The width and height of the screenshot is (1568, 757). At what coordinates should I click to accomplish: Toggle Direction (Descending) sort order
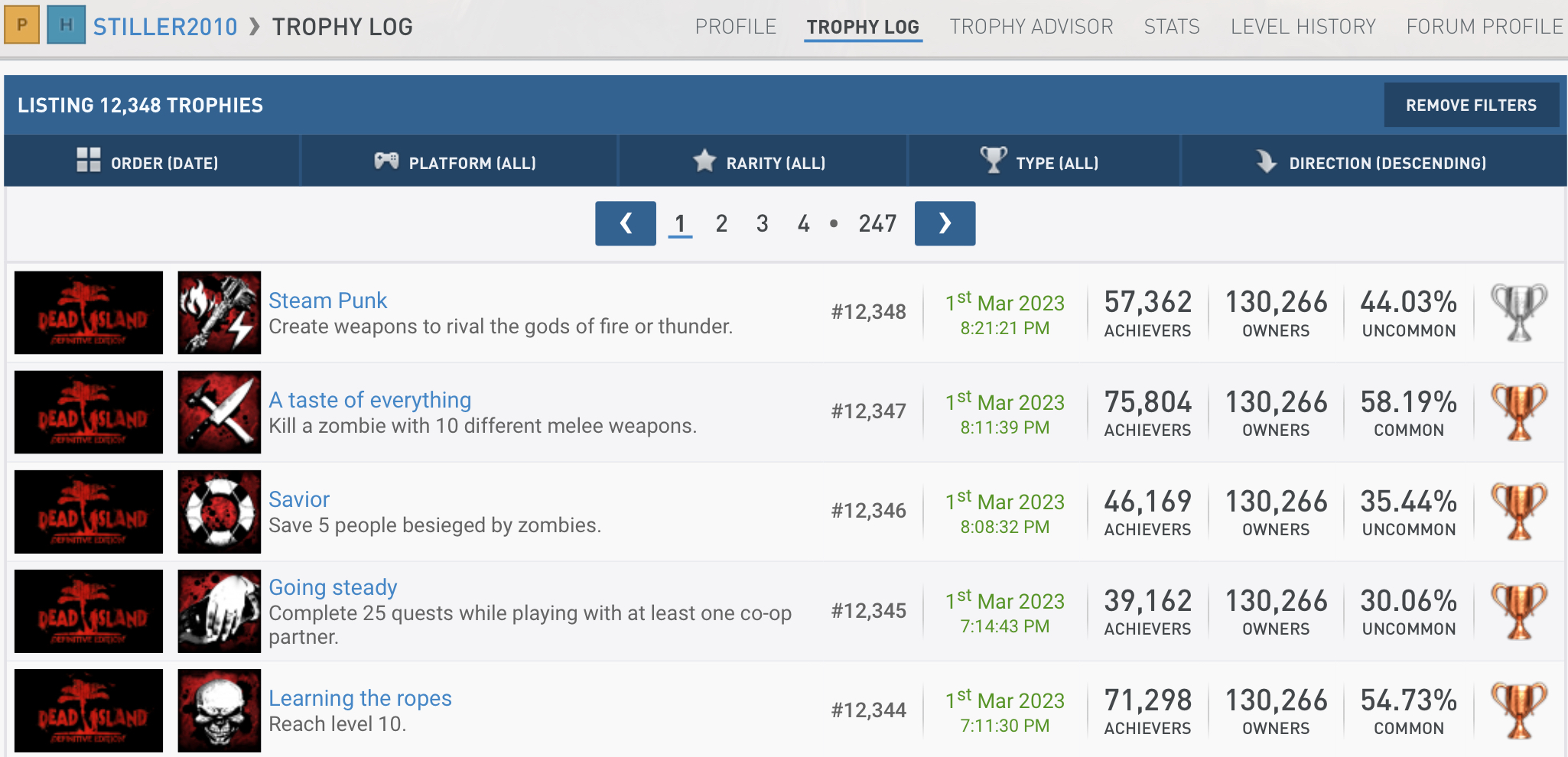pyautogui.click(x=1372, y=162)
